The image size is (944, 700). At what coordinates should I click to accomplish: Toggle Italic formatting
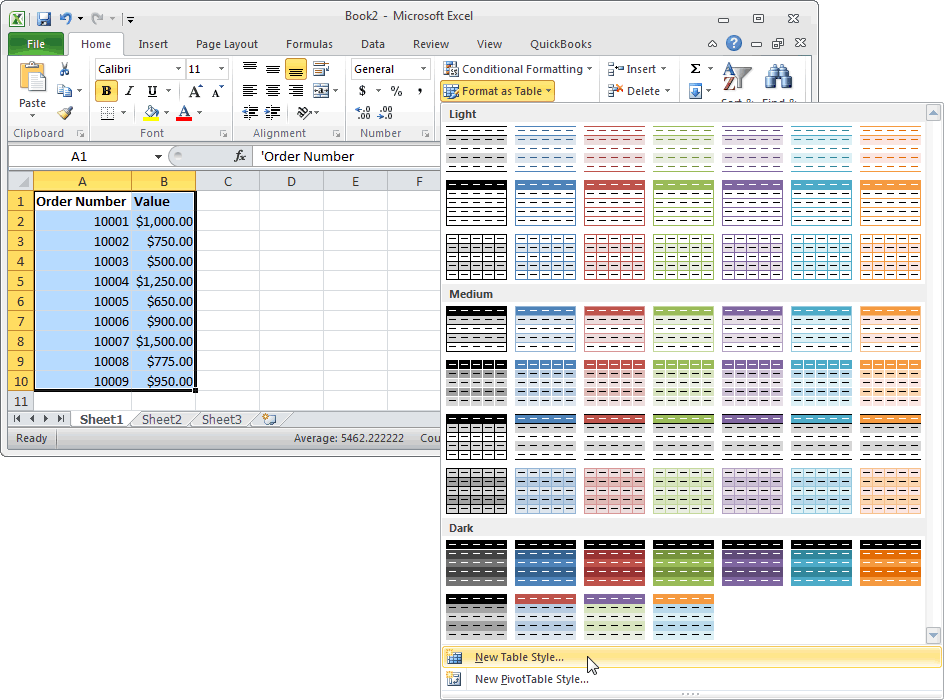tap(129, 91)
